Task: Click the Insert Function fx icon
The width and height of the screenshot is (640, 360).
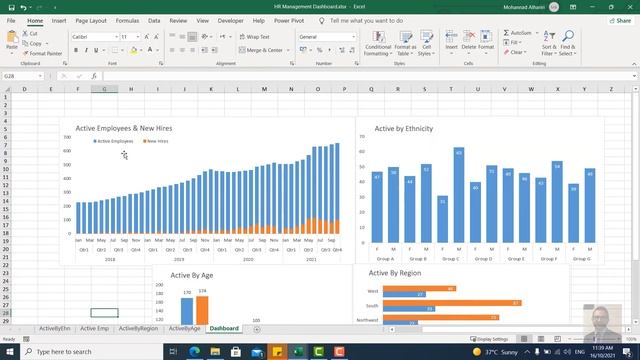Action: click(x=94, y=76)
